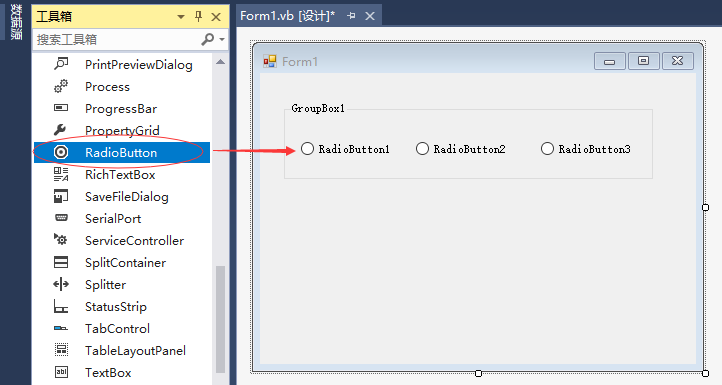Viewport: 722px width, 385px height.
Task: Select the SerialPort label in the toolbox
Action: [113, 218]
